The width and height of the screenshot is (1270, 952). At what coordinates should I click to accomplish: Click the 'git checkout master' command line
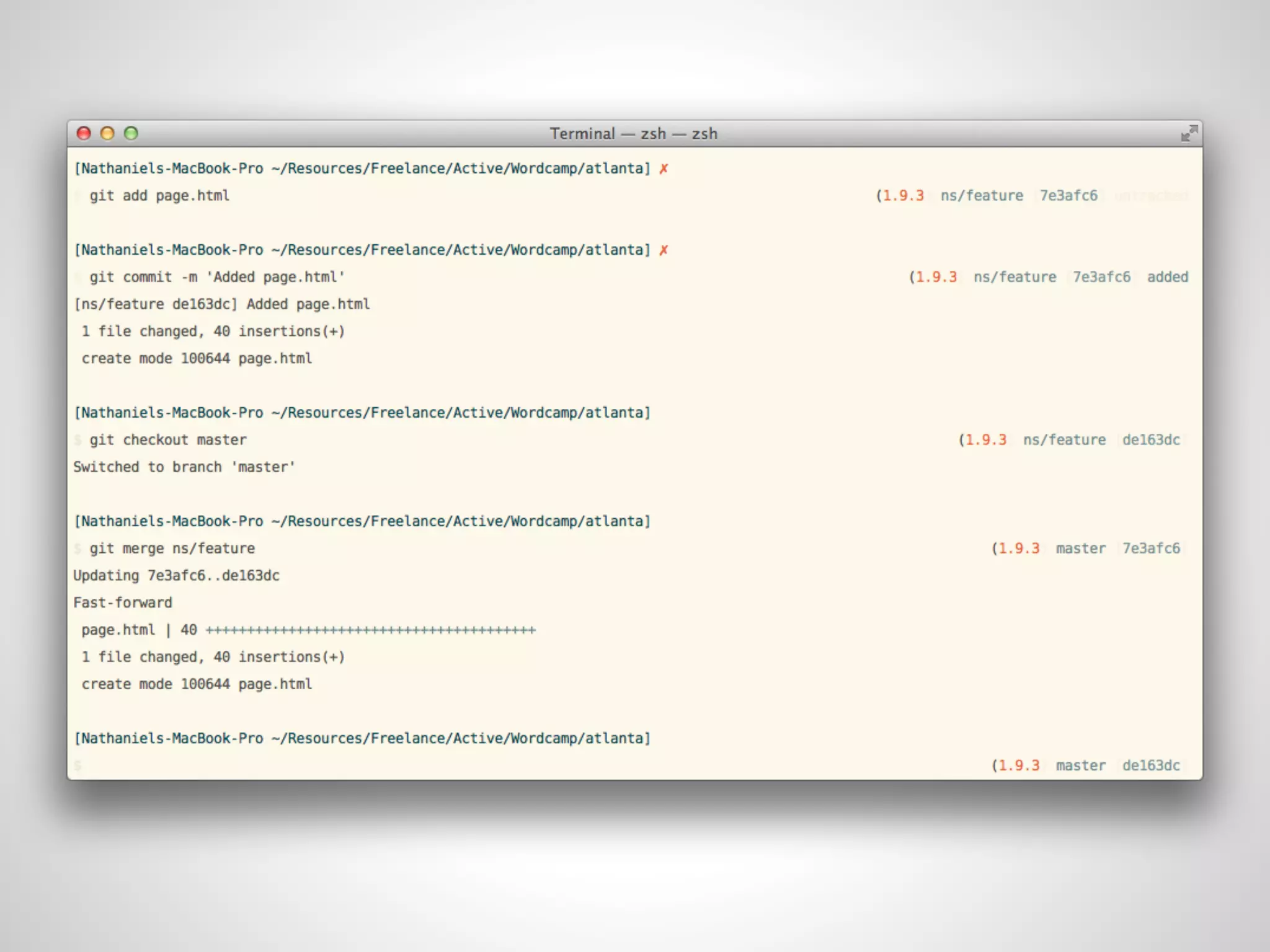(167, 440)
